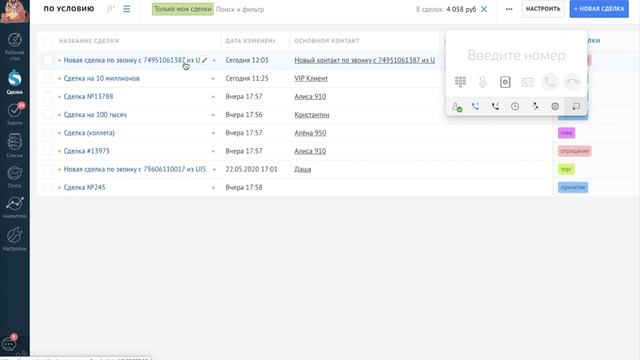Click the Поиск и фильтр search field
The width and height of the screenshot is (640, 360).
[x=240, y=9]
